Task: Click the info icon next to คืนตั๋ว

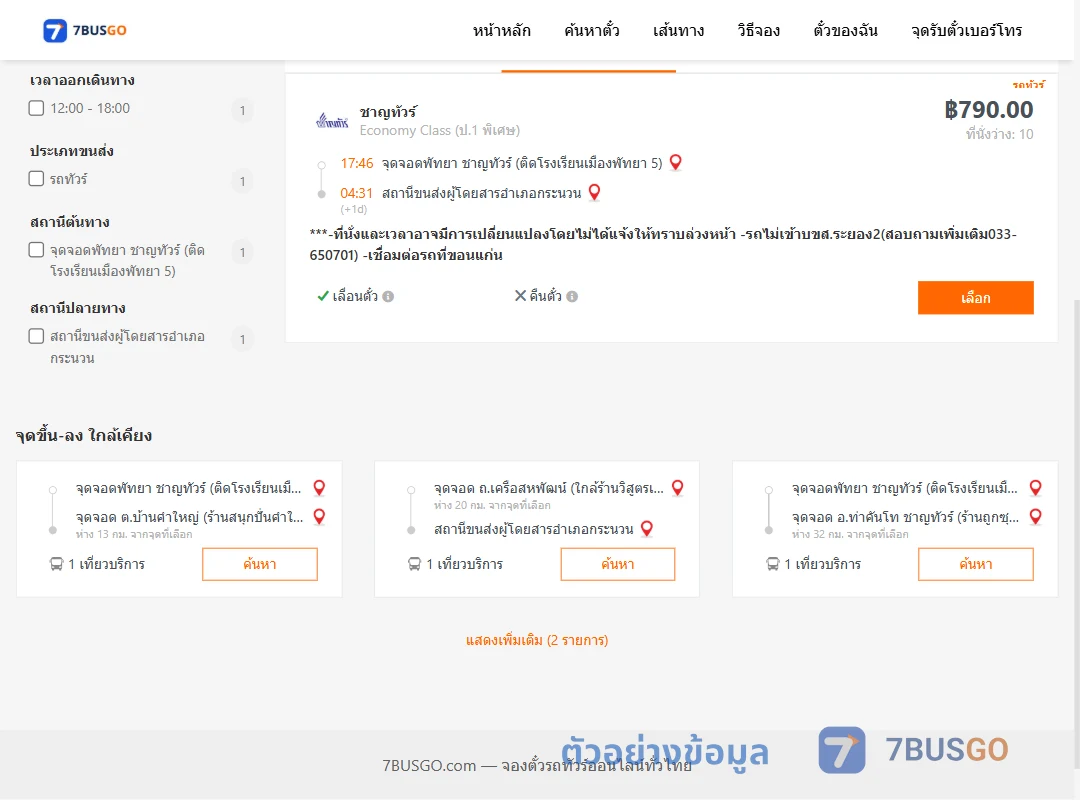Action: (572, 296)
